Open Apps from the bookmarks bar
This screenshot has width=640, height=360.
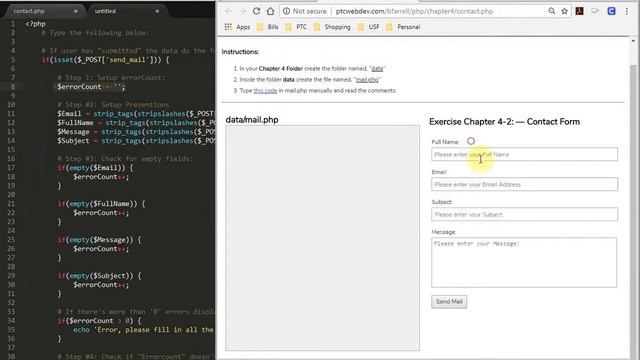tap(237, 27)
